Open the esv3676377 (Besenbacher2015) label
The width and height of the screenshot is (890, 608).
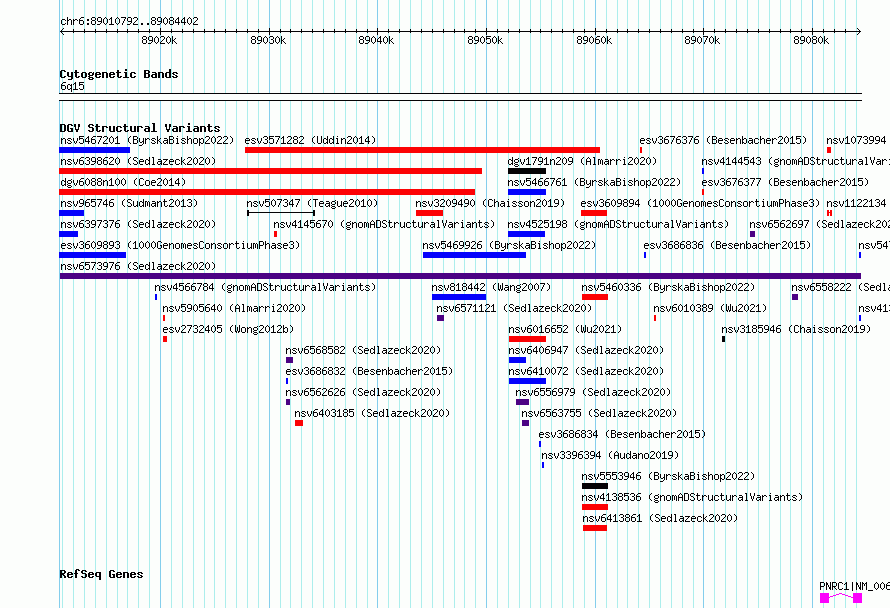click(x=785, y=182)
